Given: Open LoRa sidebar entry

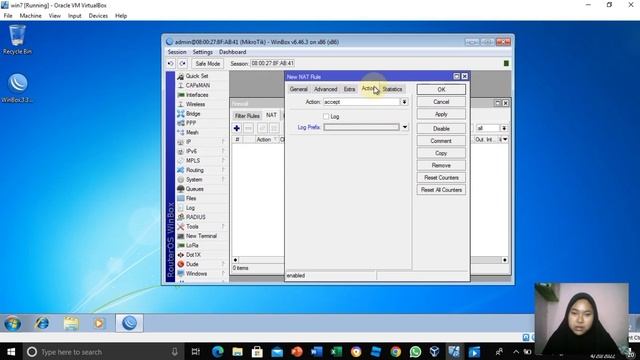Looking at the screenshot, I should tap(192, 245).
